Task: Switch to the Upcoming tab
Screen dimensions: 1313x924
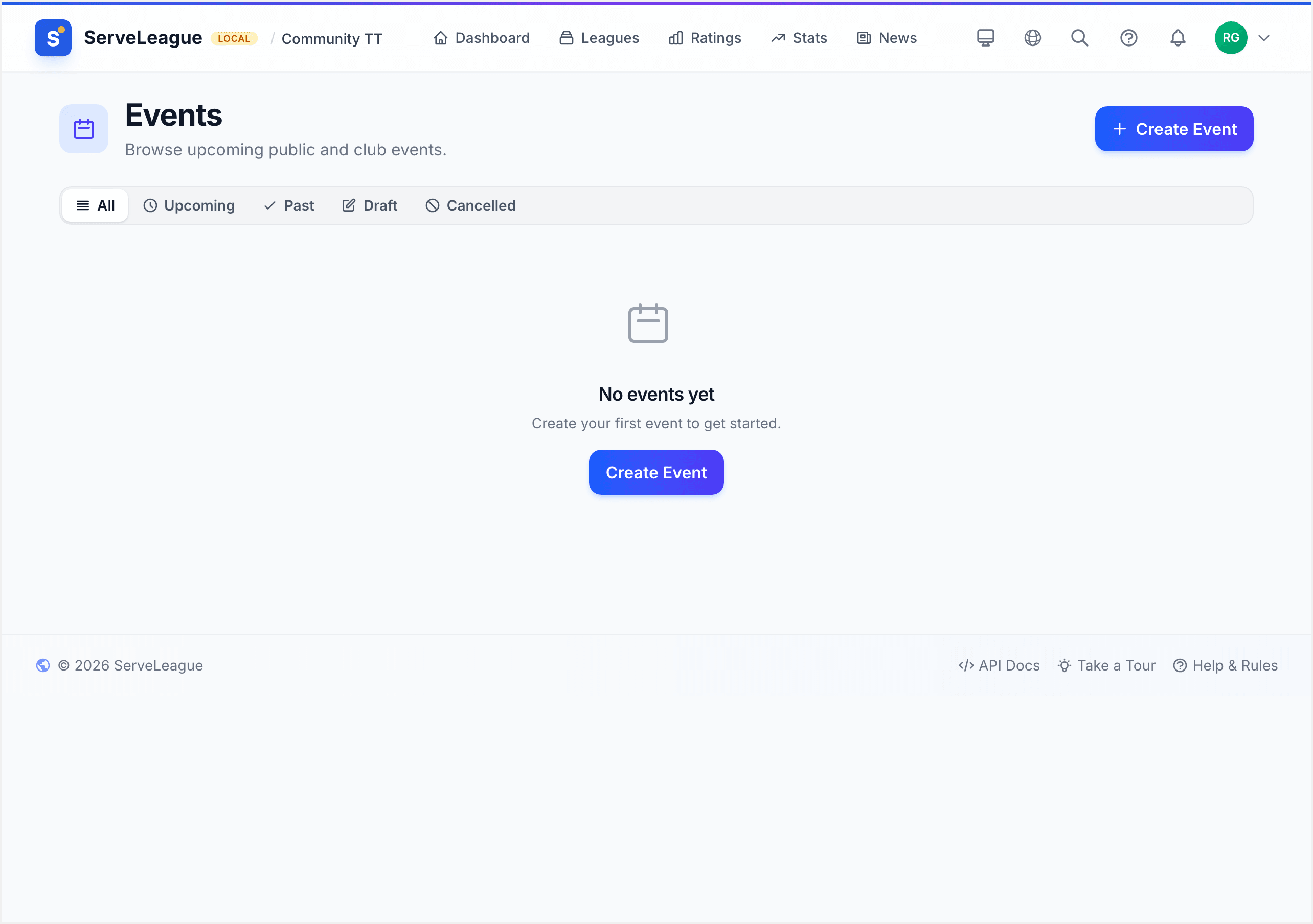Action: pyautogui.click(x=189, y=205)
